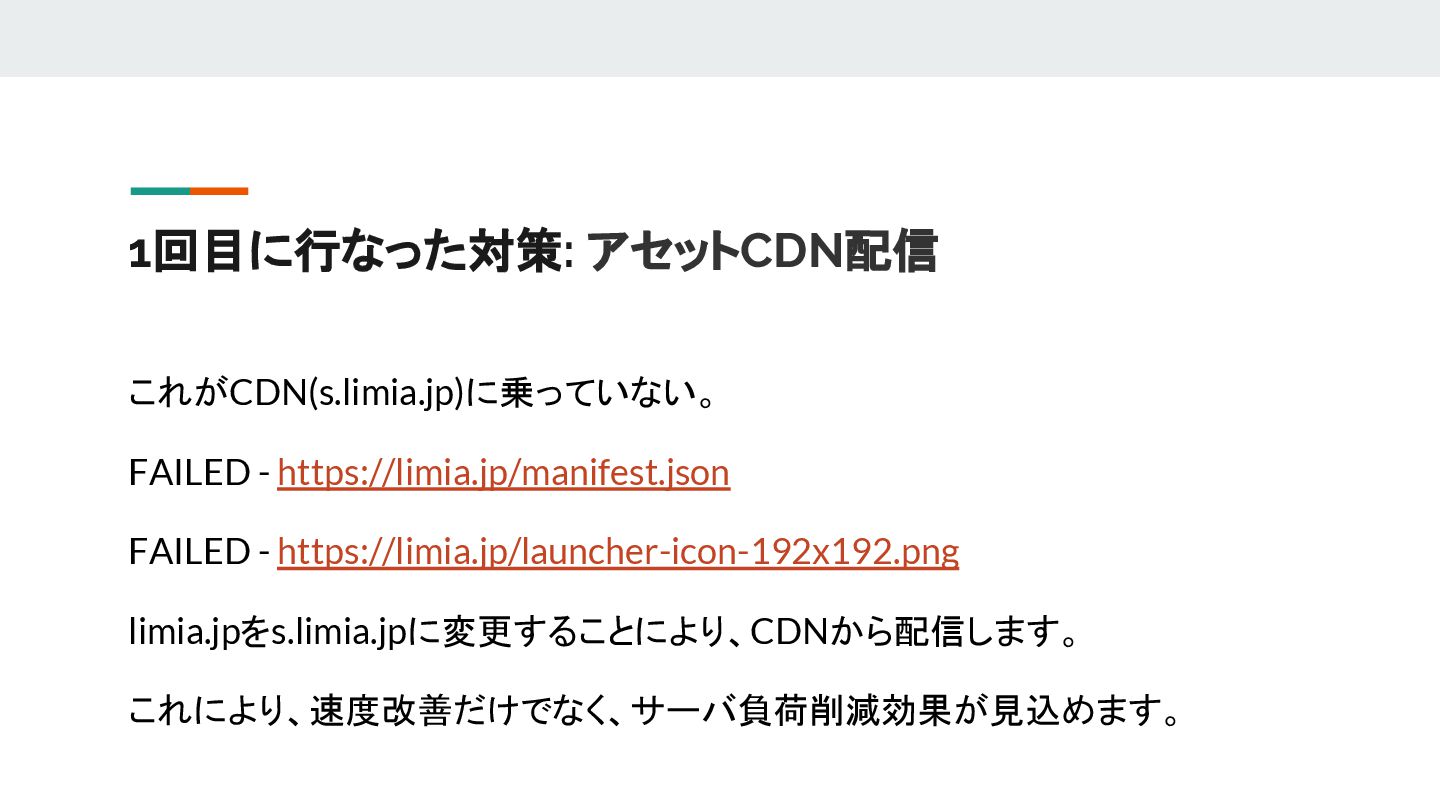Click (s.limia.jp) in the first body line
The width and height of the screenshot is (1440, 810).
coord(385,392)
